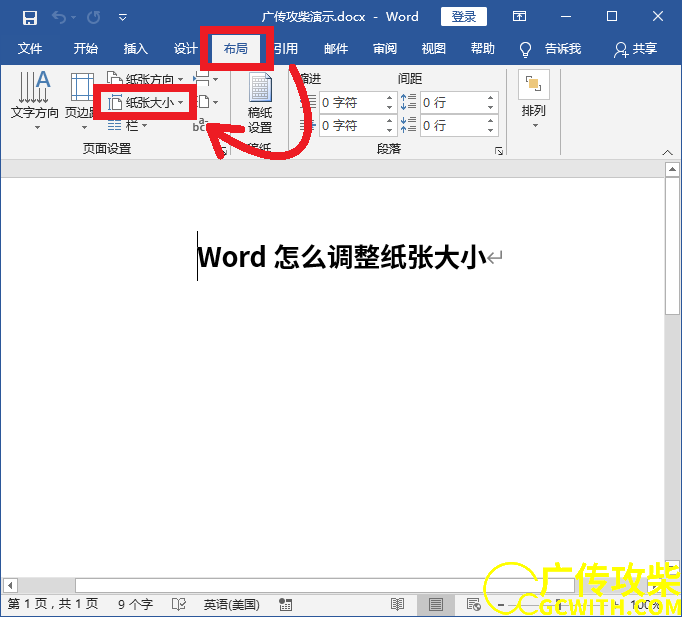682x617 pixels.
Task: Open the line numbers dropdown icon
Action: pos(207,103)
